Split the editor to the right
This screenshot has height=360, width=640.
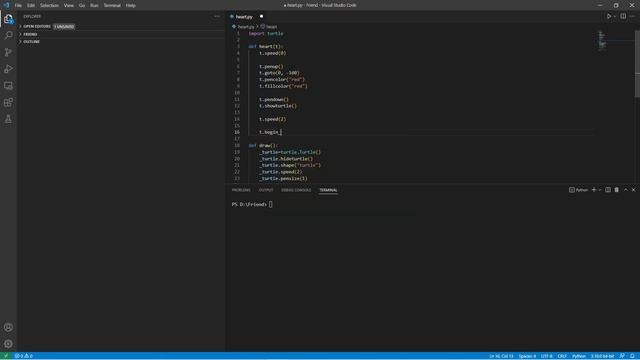623,16
